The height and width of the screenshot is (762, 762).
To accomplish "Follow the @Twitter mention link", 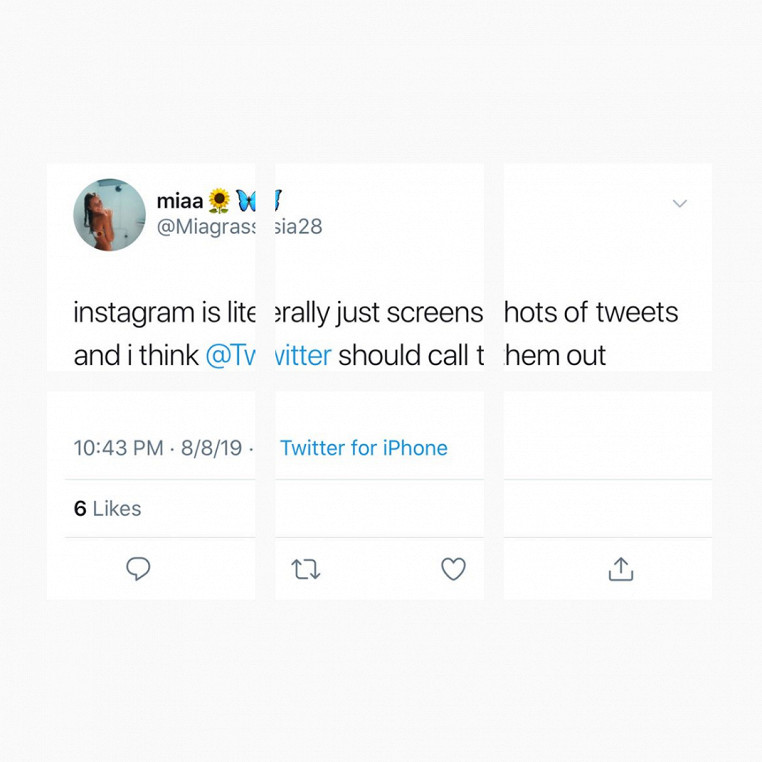I will pos(268,355).
